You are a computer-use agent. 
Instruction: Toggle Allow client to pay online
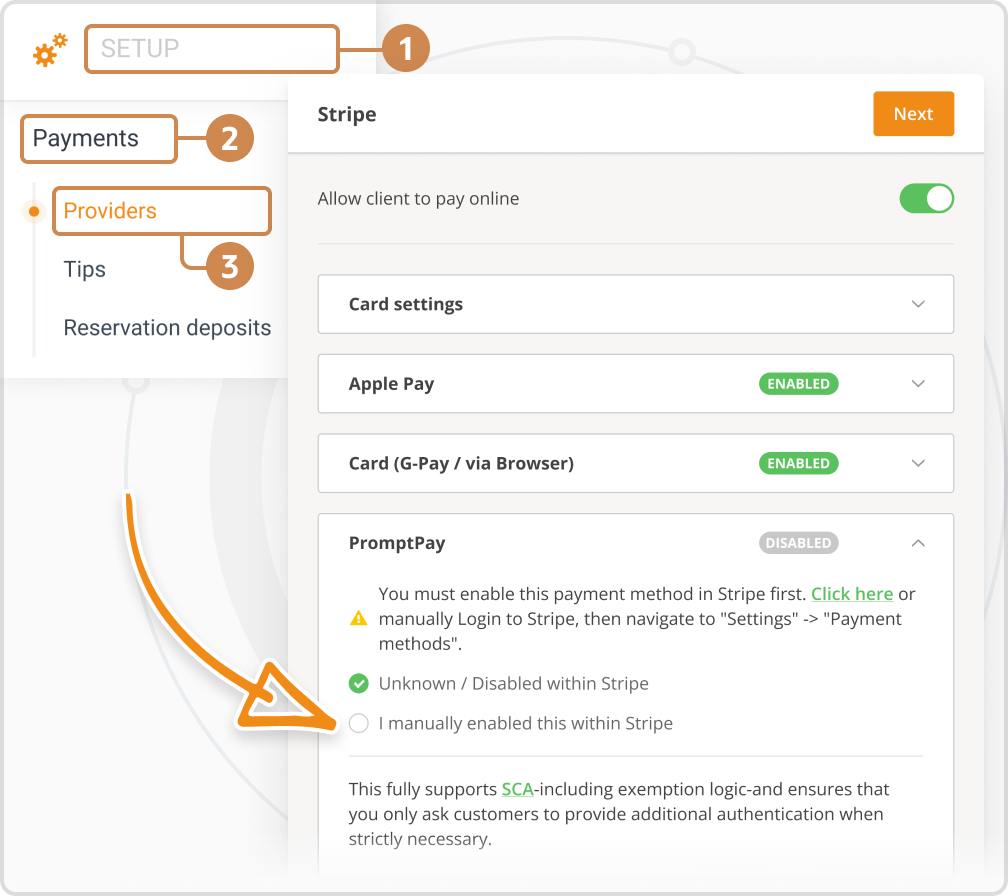[926, 198]
